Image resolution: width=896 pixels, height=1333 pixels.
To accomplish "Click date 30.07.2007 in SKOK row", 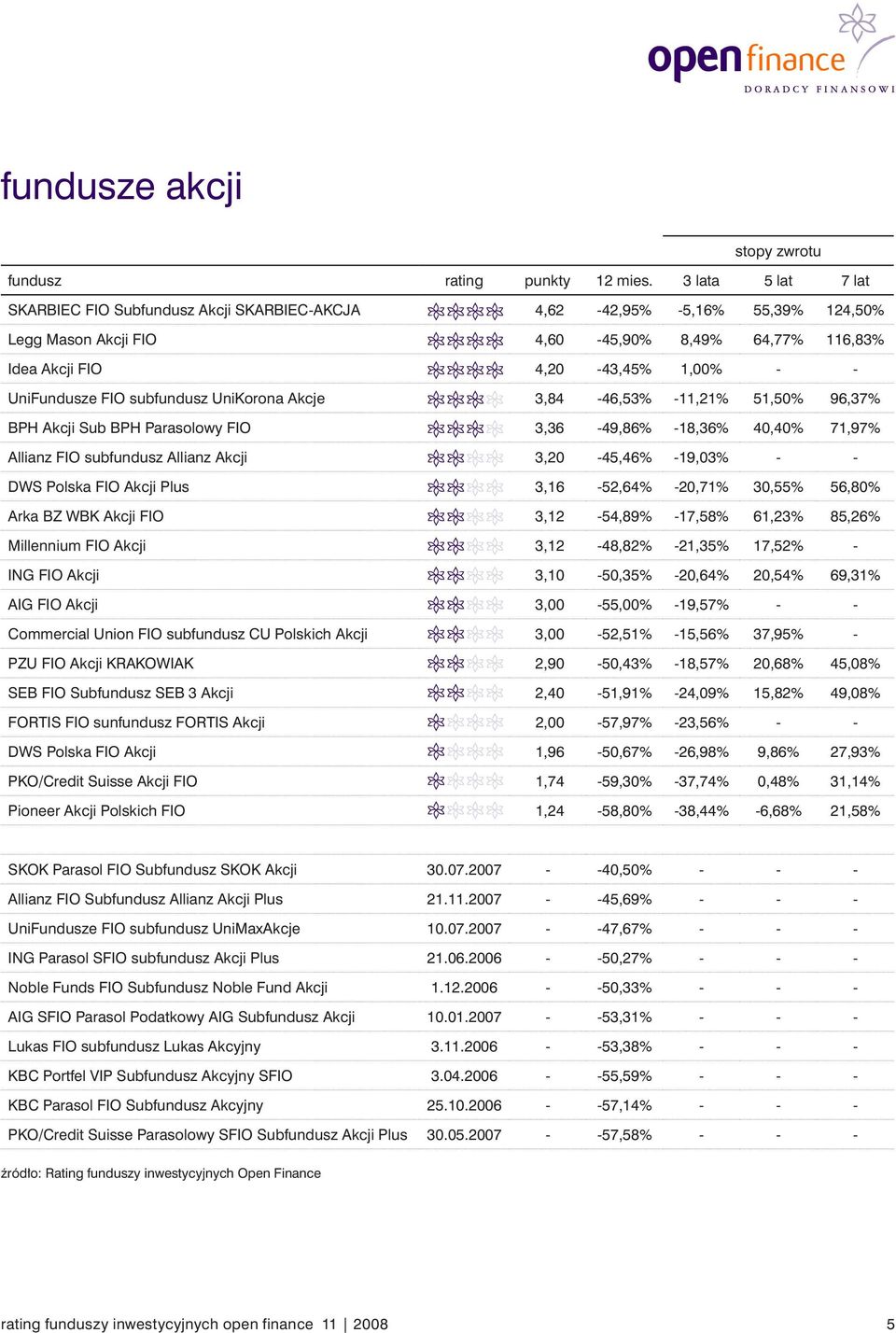I will click(x=464, y=869).
